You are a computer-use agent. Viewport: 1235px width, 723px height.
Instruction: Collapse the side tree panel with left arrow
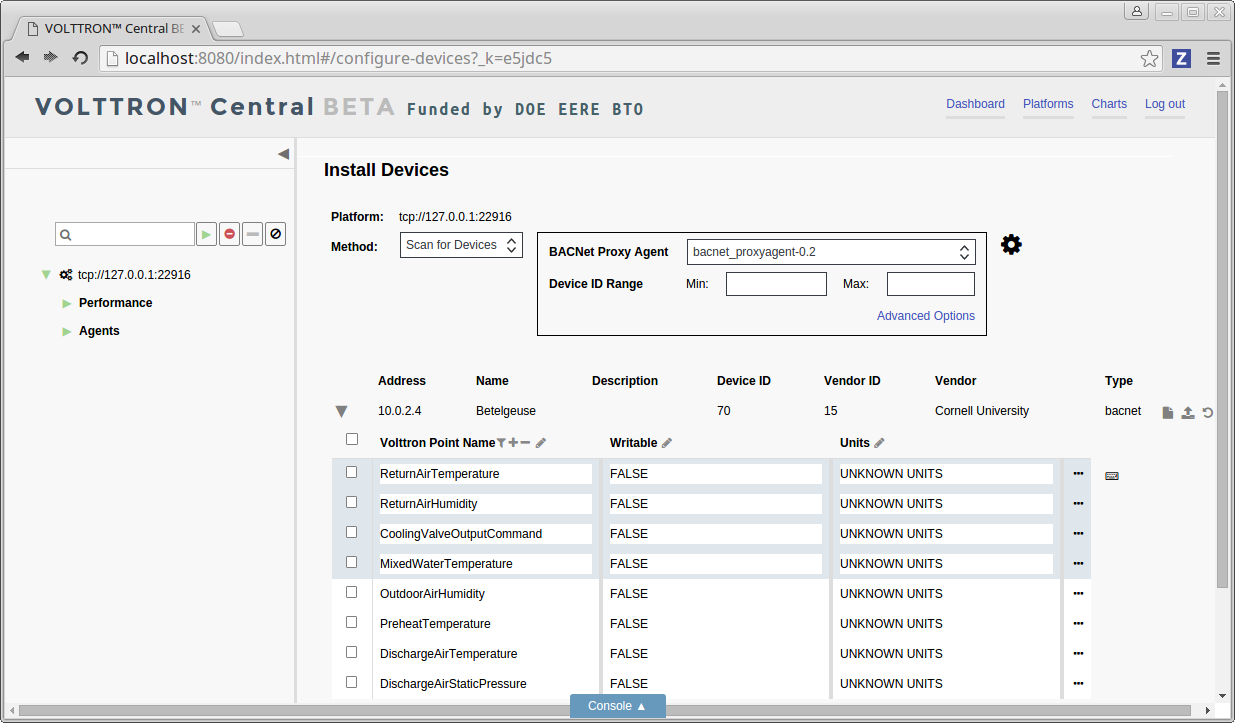coord(283,154)
